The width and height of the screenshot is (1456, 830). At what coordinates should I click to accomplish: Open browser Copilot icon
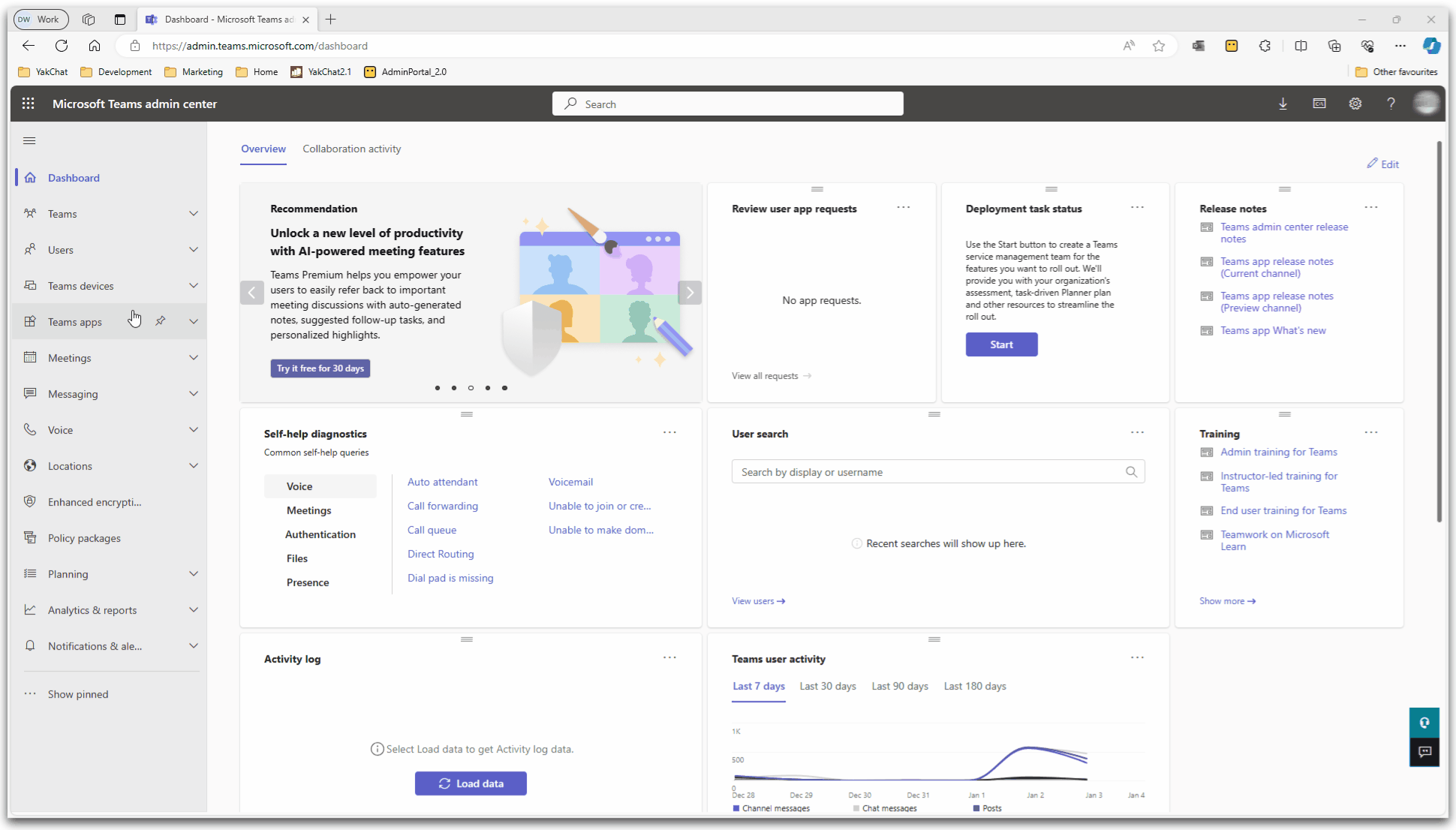(x=1431, y=46)
